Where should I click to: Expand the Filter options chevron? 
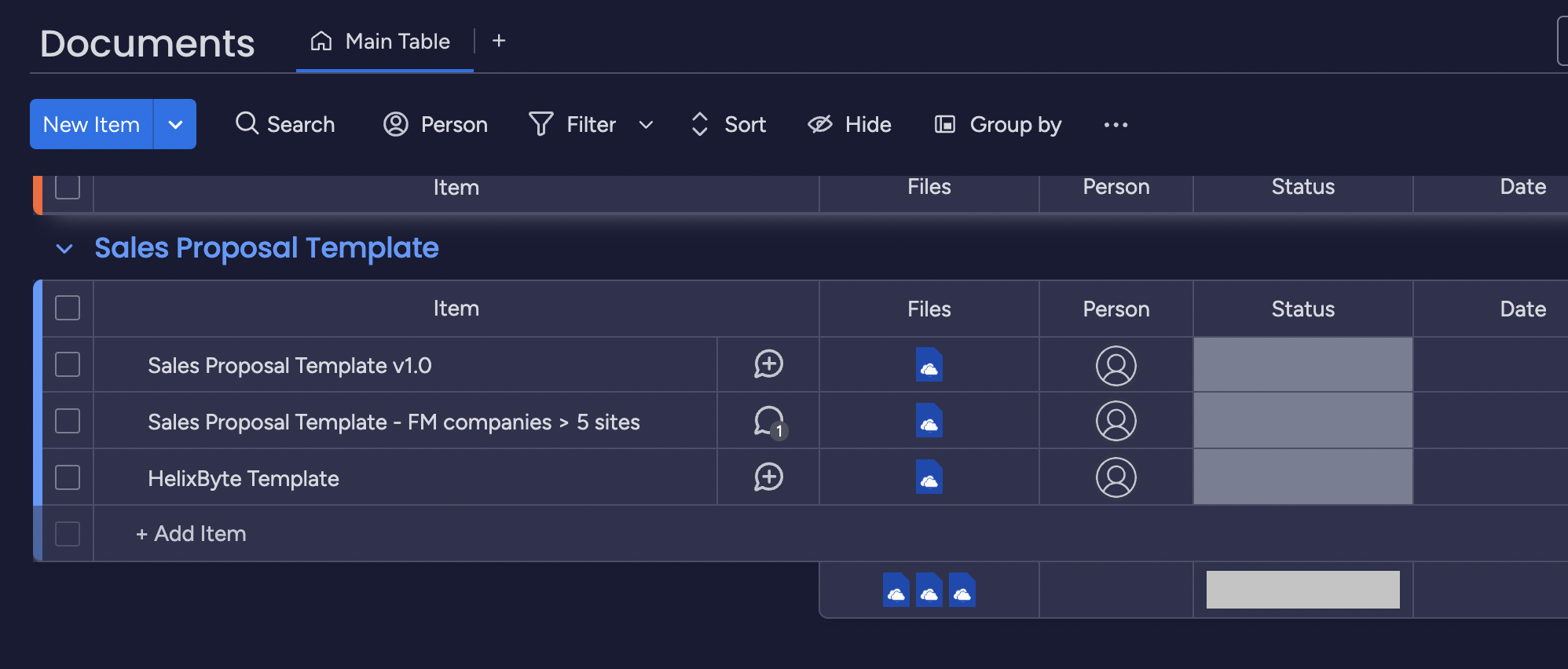tap(646, 125)
